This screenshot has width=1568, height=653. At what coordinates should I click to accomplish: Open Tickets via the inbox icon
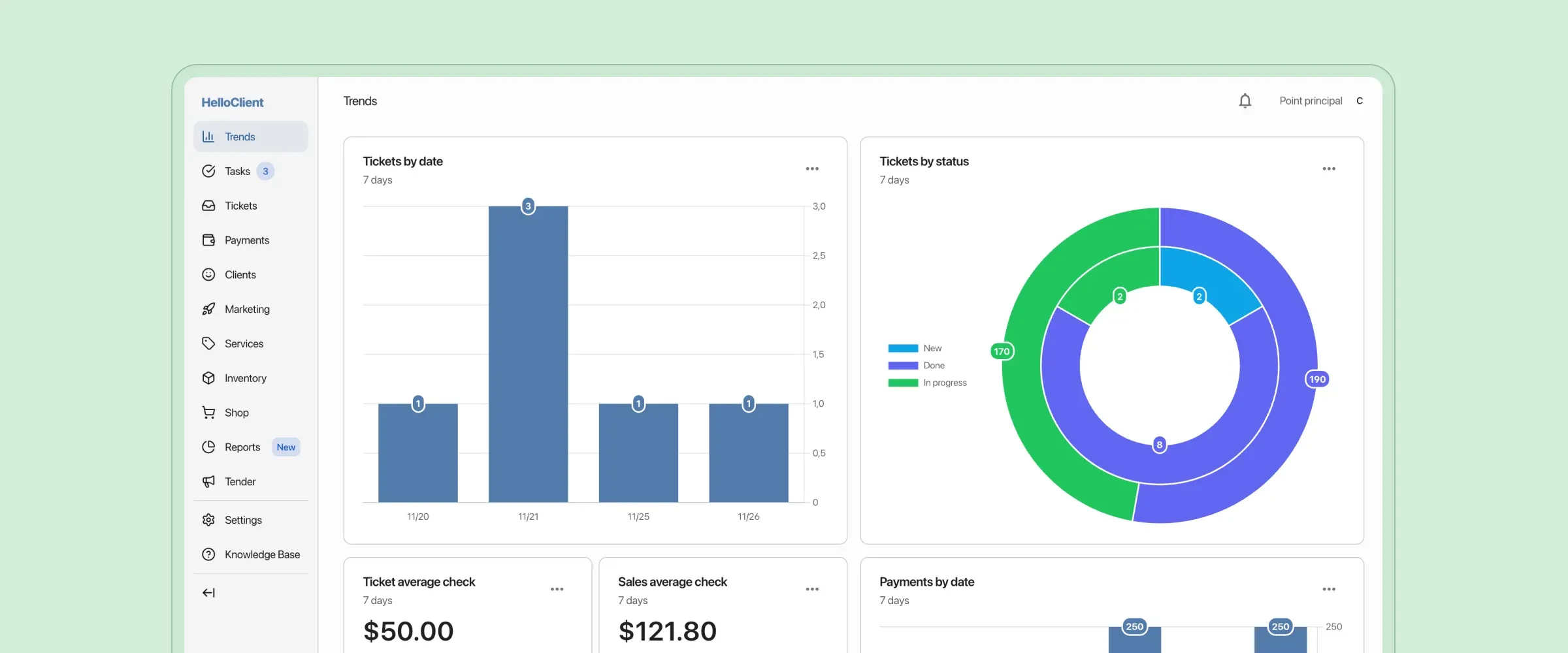coord(208,205)
